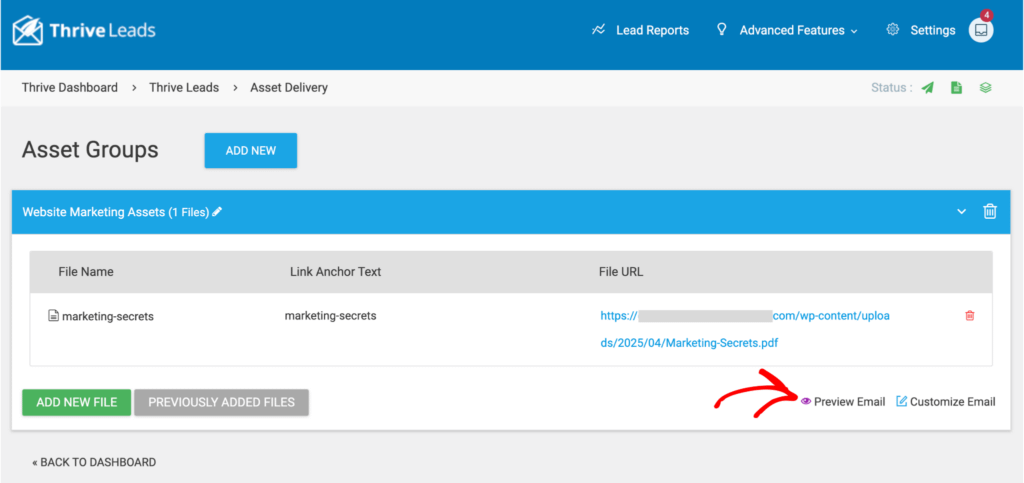This screenshot has height=483, width=1024.
Task: Go to Thrive Dashboard breadcrumb
Action: [x=70, y=87]
